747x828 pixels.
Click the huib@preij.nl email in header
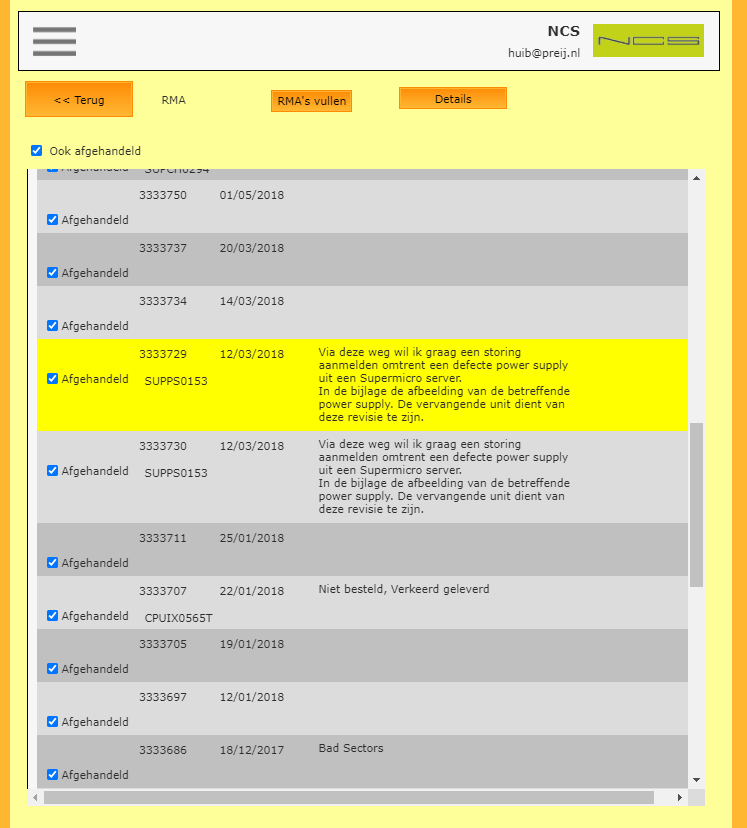click(x=544, y=53)
